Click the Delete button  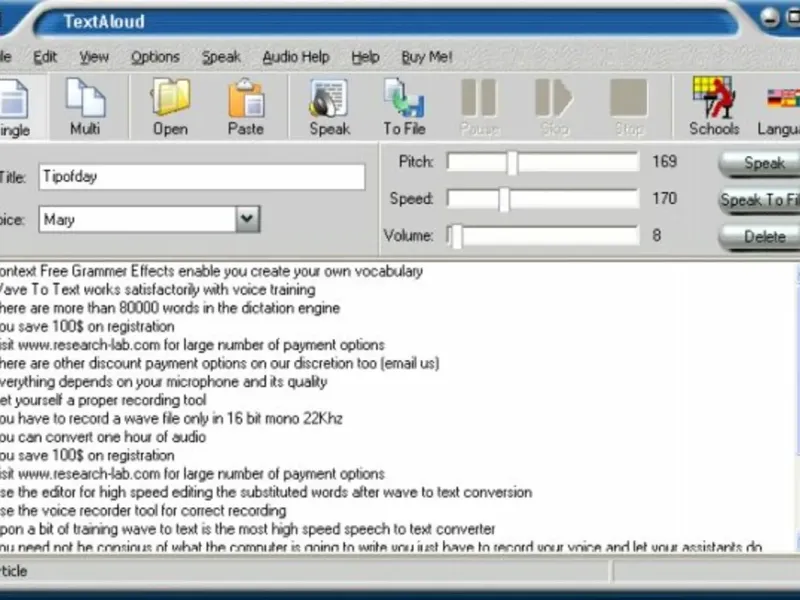tap(760, 237)
